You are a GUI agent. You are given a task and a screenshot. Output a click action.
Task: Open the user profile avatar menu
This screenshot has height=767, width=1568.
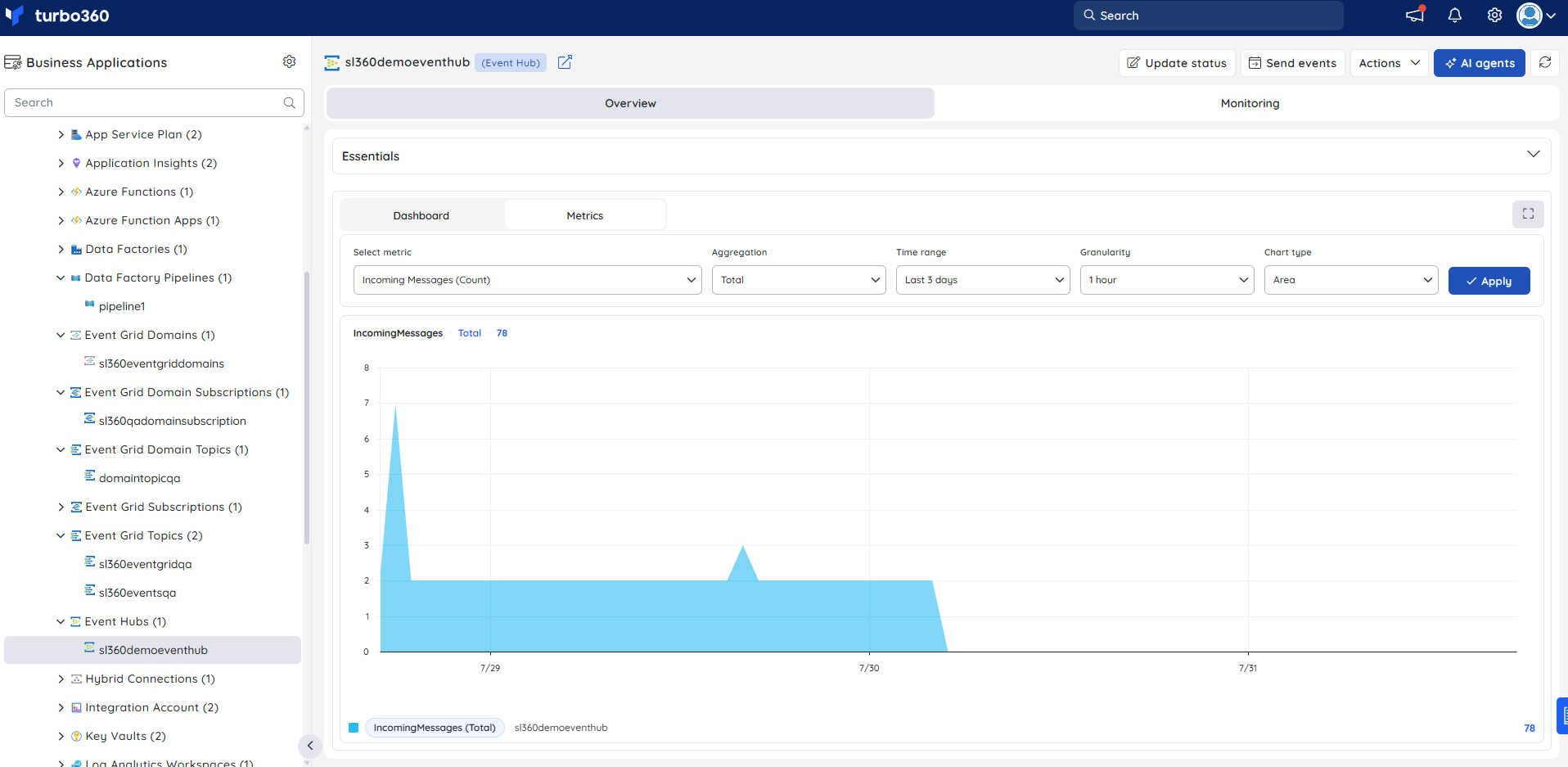tap(1536, 16)
